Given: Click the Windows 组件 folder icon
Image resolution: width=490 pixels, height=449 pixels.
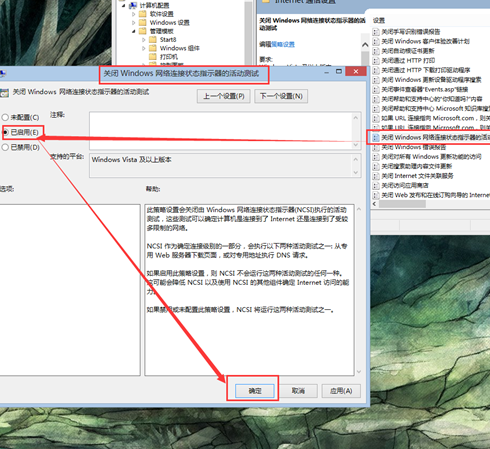Looking at the screenshot, I should point(153,48).
